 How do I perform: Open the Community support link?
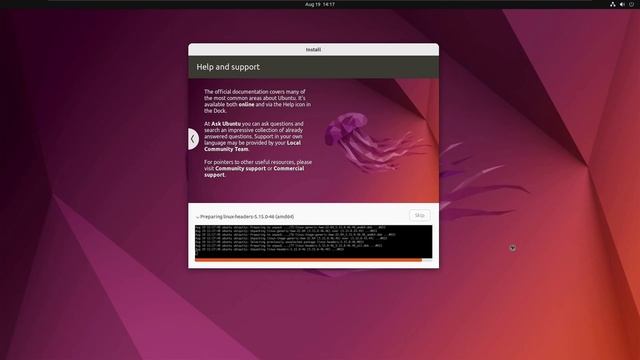click(x=240, y=169)
